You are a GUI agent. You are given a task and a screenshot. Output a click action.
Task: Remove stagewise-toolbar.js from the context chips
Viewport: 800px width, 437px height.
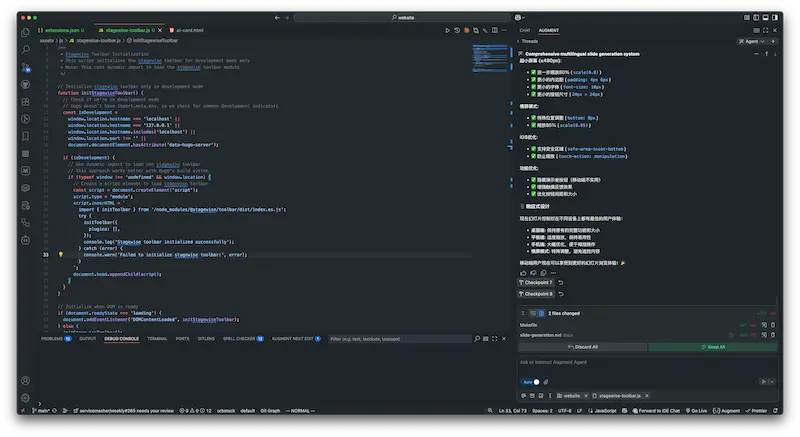pos(646,396)
